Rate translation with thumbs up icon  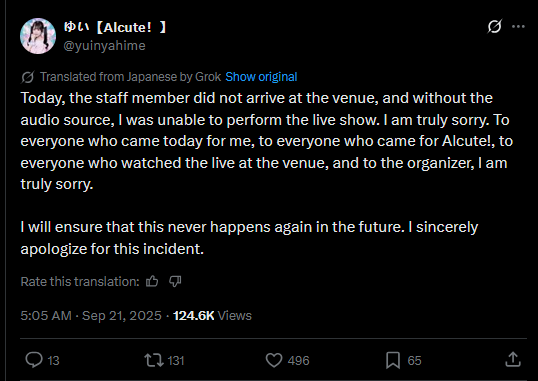[152, 281]
